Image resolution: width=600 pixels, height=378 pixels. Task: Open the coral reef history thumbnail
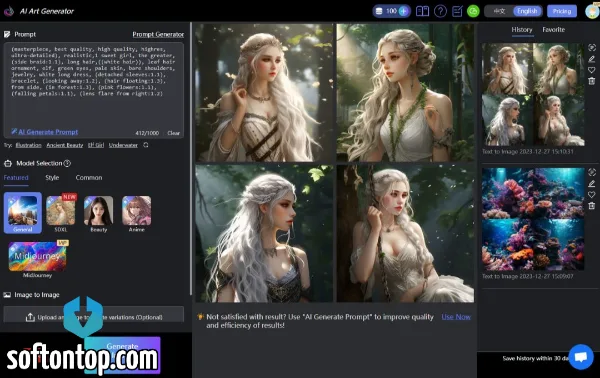tap(533, 219)
